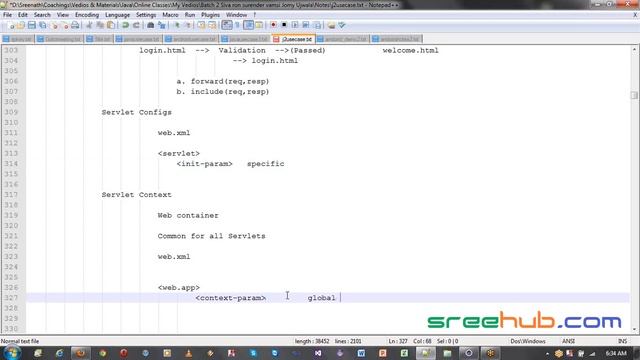This screenshot has width=640, height=360.
Task: Close current document with menu-bar X
Action: pos(635,15)
